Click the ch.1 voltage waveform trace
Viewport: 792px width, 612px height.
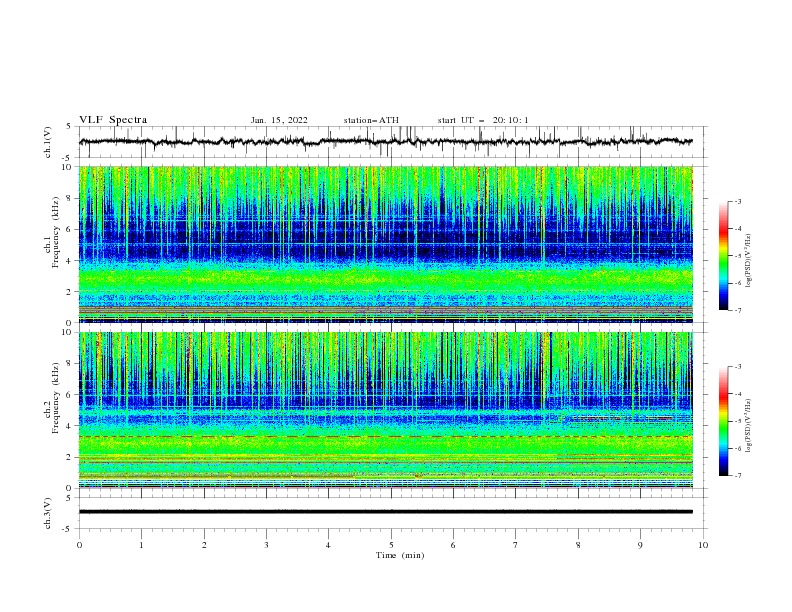click(386, 142)
